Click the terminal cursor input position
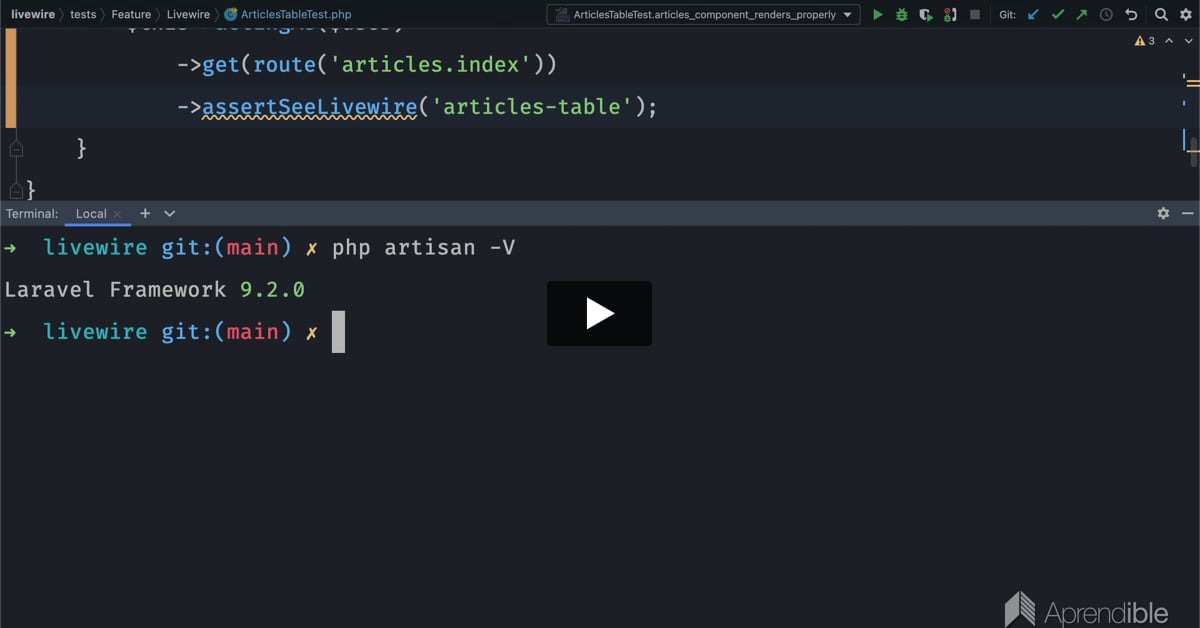Viewport: 1200px width, 628px height. pyautogui.click(x=338, y=331)
